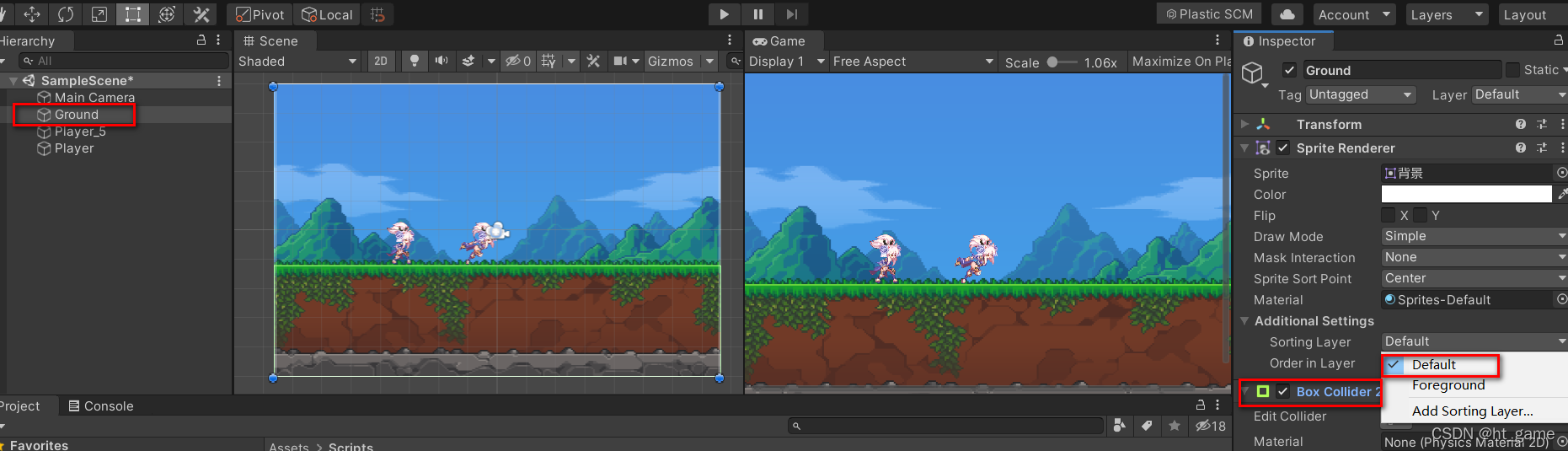1568x451 pixels.
Task: Open Draw Mode Simple dropdown
Action: coord(1474,236)
